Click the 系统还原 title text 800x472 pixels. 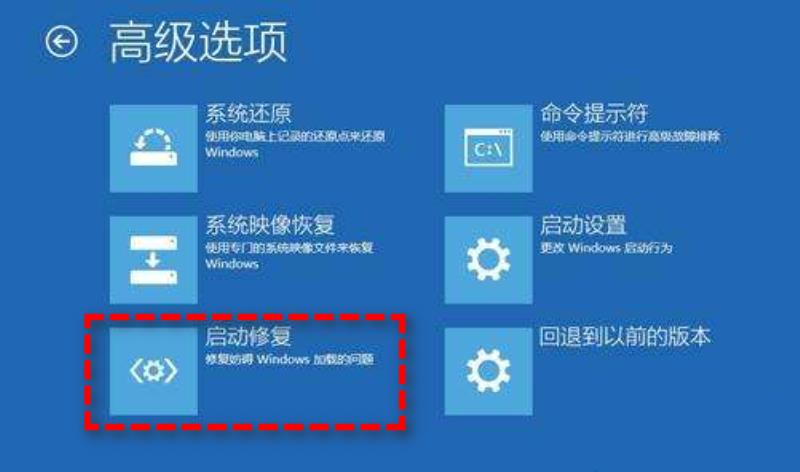tap(248, 114)
